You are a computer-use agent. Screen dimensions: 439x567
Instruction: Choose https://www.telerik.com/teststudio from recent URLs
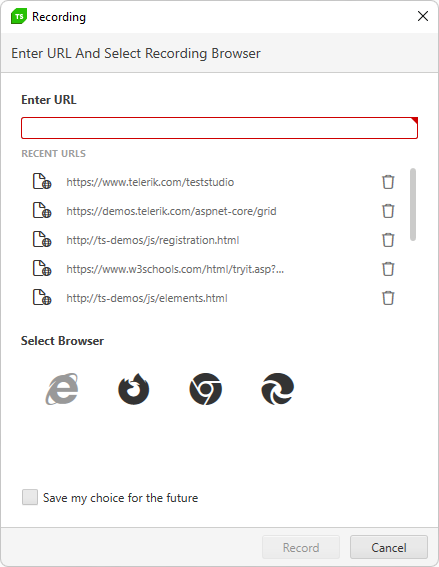(x=150, y=182)
